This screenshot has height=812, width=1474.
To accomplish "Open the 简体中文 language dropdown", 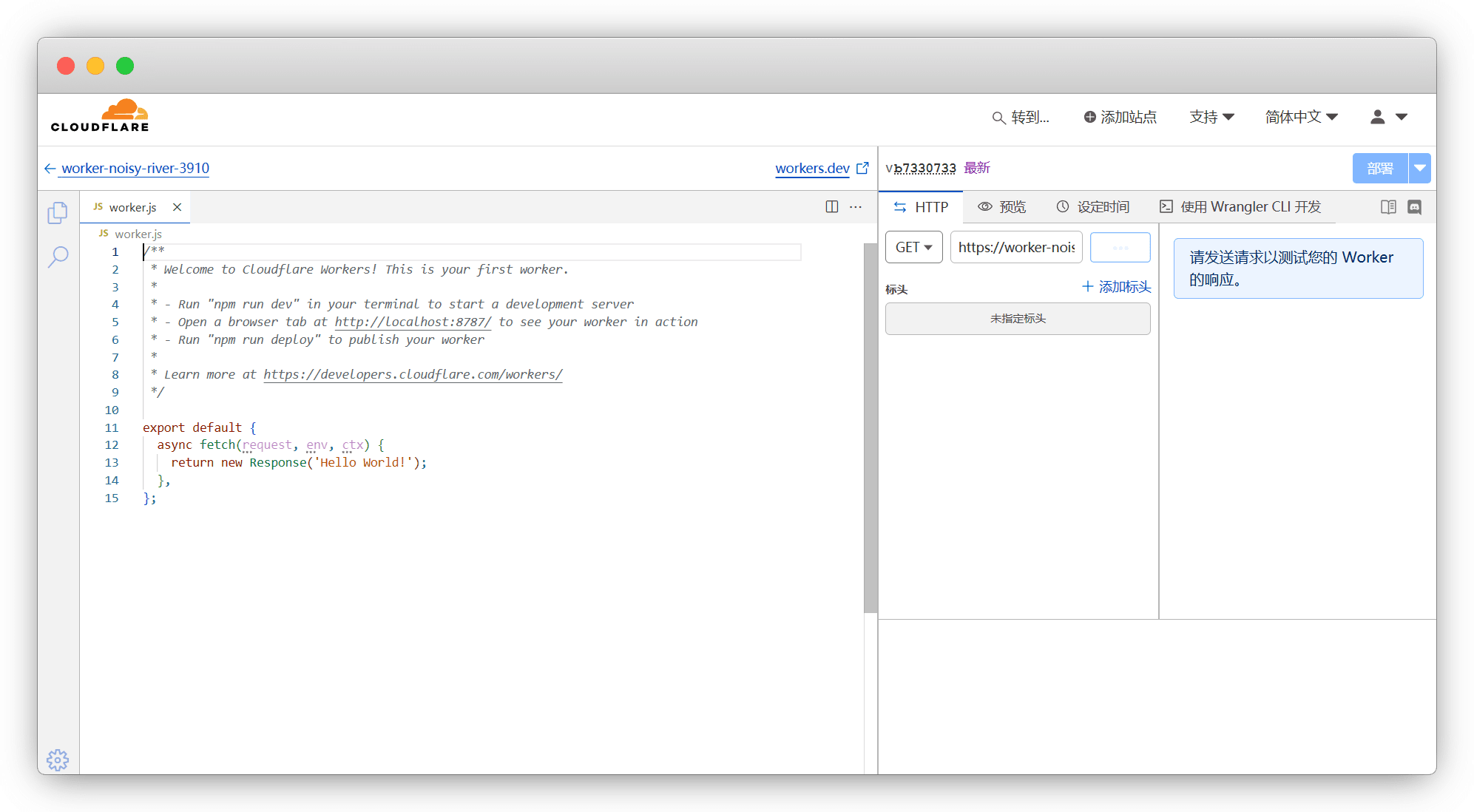I will (x=1302, y=117).
